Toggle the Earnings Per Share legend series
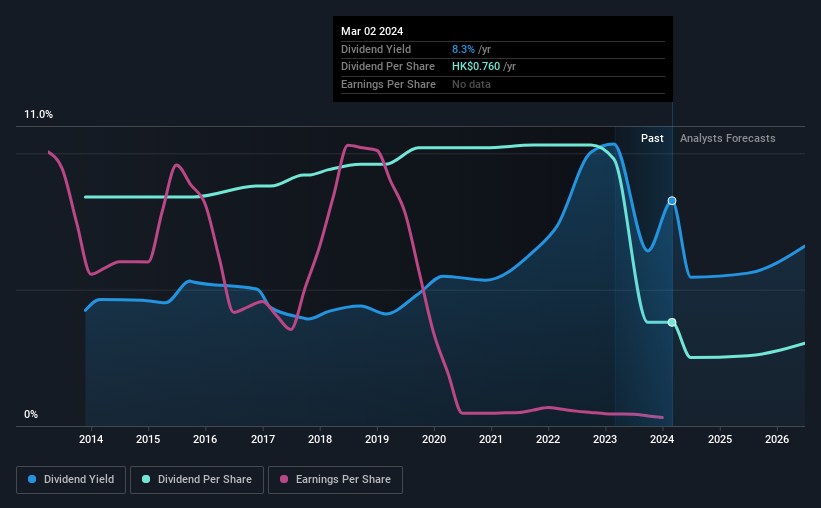 click(335, 480)
